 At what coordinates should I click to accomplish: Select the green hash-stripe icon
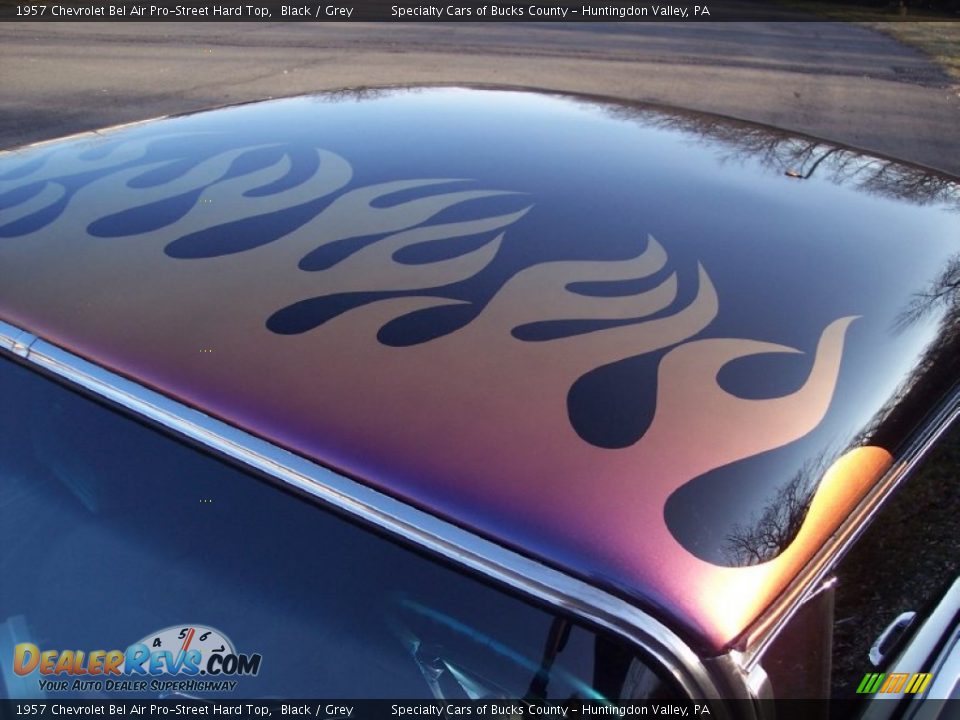[x=869, y=683]
